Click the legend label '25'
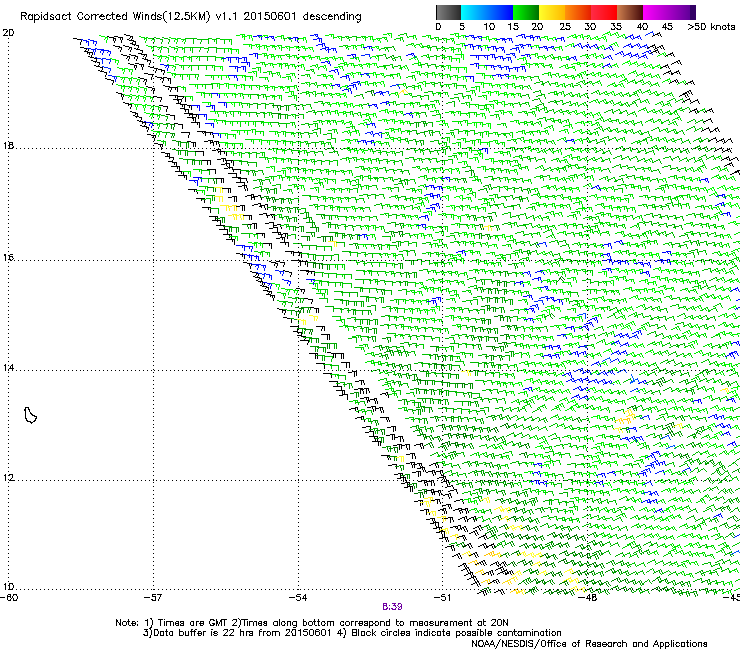The width and height of the screenshot is (740, 650). (x=564, y=27)
